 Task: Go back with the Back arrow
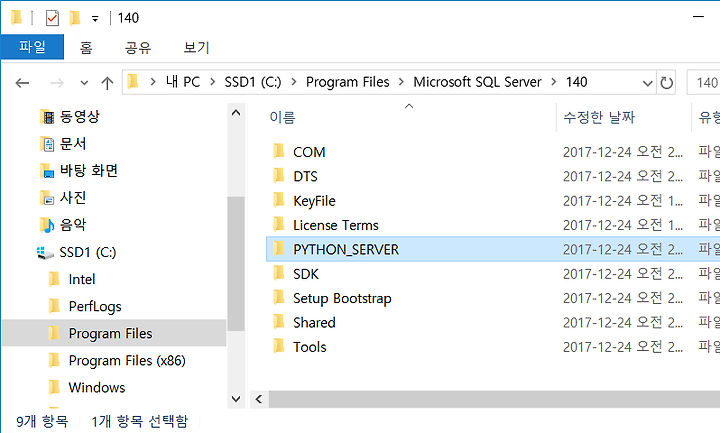(x=22, y=83)
